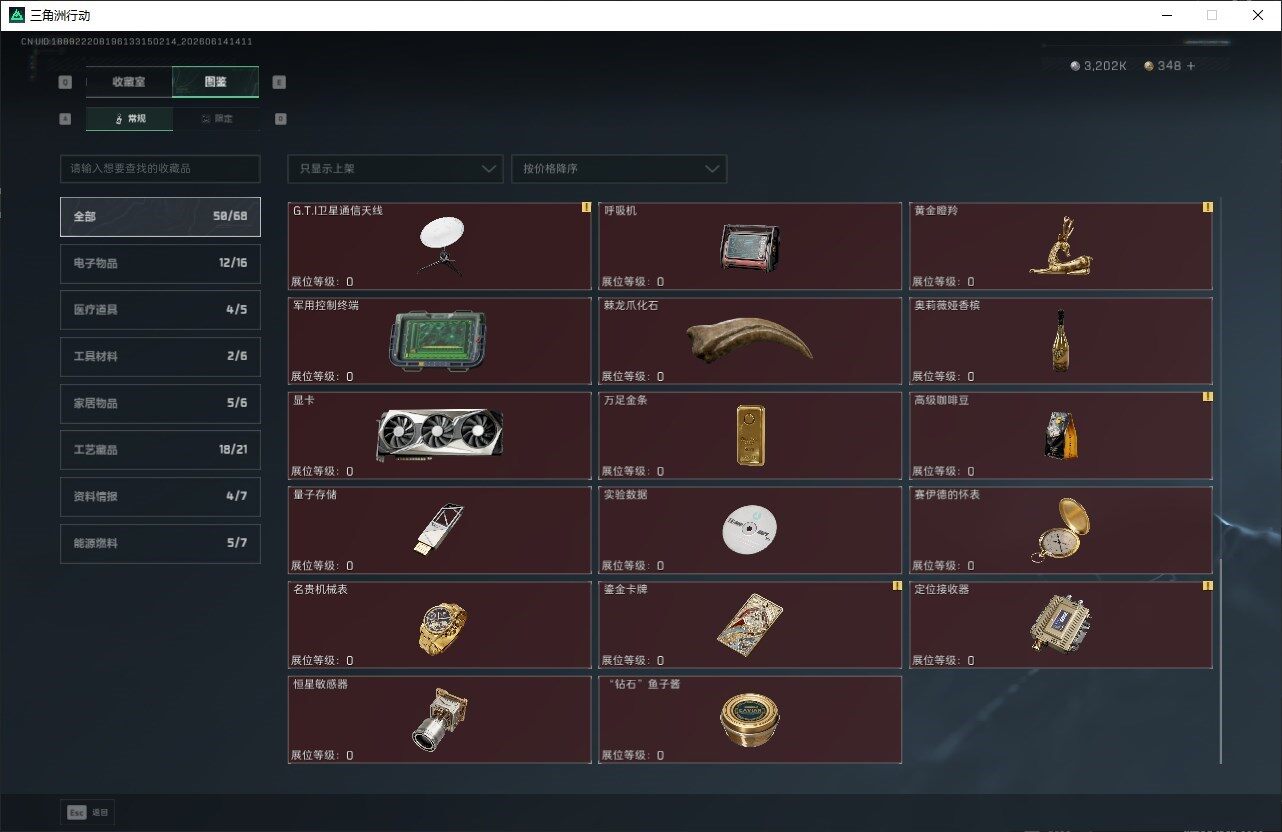Image resolution: width=1282 pixels, height=832 pixels.
Task: Click alert badge on 鎏金卡牌 card
Action: coord(897,586)
